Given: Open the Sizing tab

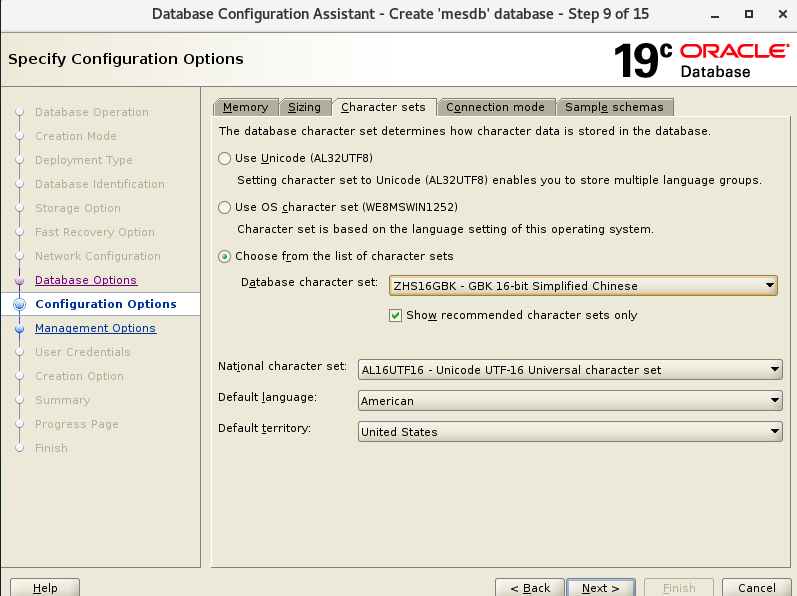Looking at the screenshot, I should pos(304,107).
